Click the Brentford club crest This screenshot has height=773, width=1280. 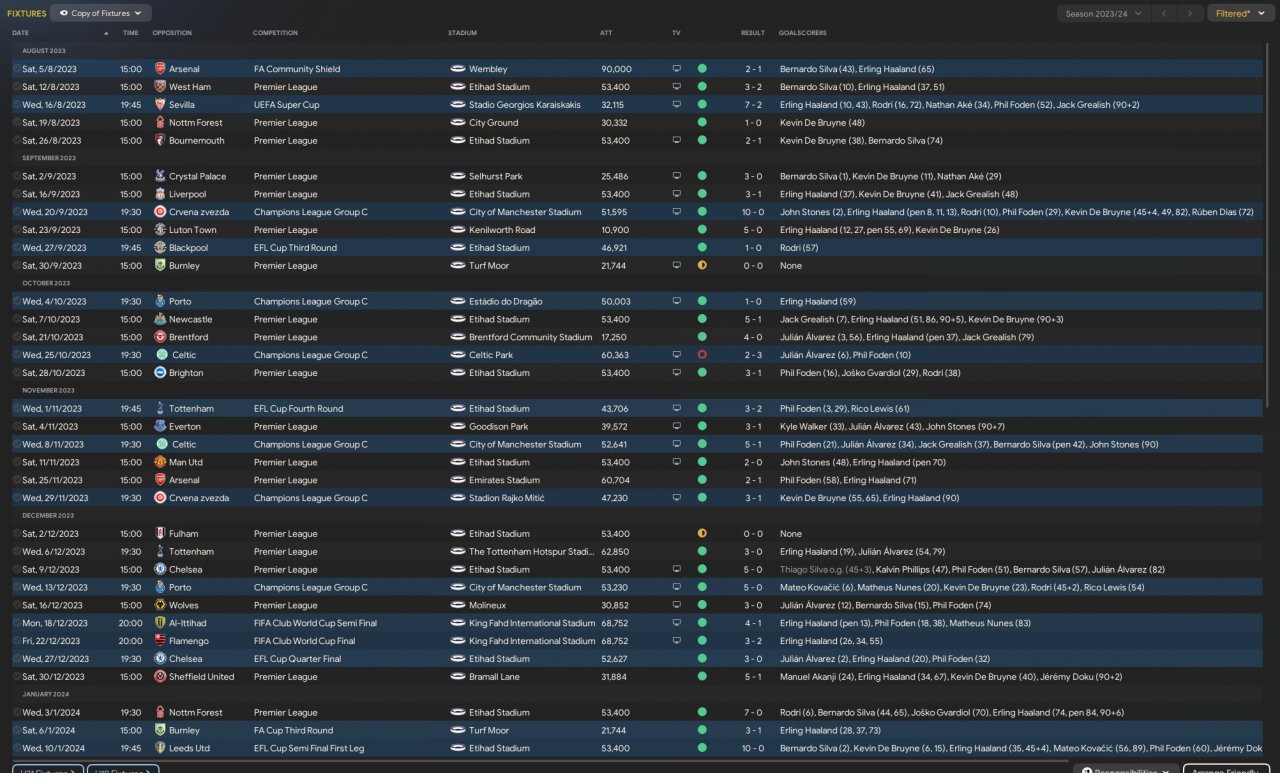click(160, 337)
